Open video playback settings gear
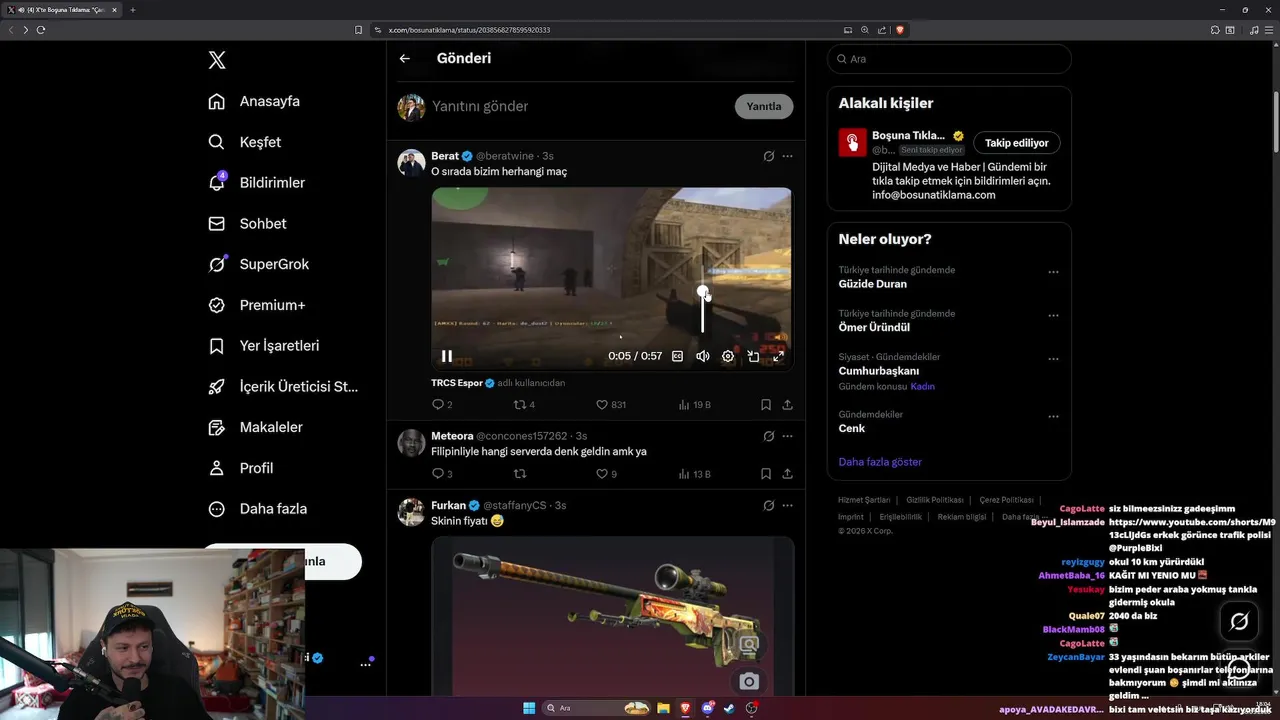This screenshot has width=1280, height=720. pos(728,356)
